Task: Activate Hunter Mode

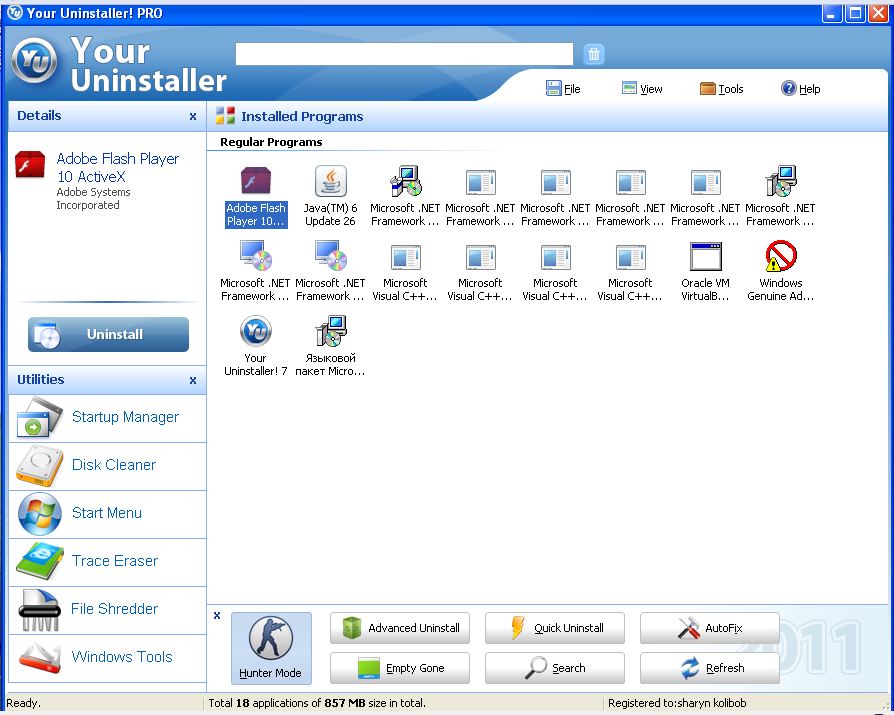Action: (271, 648)
